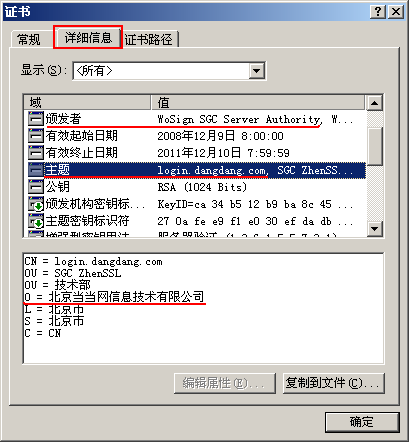This screenshot has width=409, height=442.
Task: Click the <所有> combo box field
Action: [169, 71]
